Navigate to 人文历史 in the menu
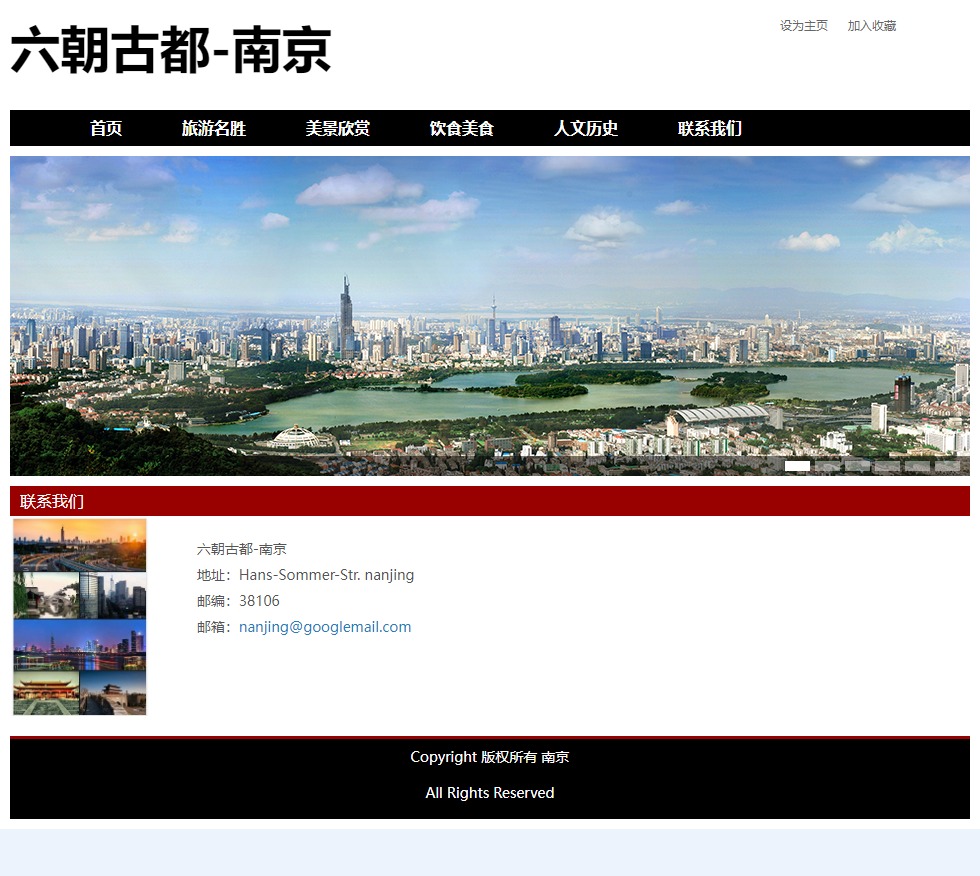Viewport: 980px width, 876px height. click(x=585, y=128)
